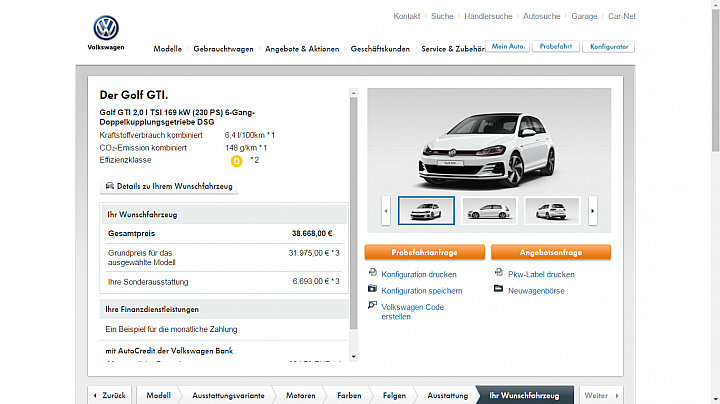Click the folder icon beside Konfiguration speichern
The width and height of the screenshot is (720, 404).
coord(372,289)
